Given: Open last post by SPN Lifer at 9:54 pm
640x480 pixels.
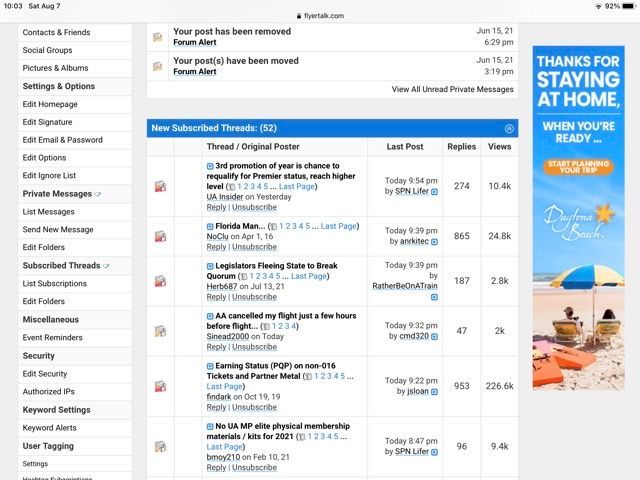Looking at the screenshot, I should [x=434, y=192].
